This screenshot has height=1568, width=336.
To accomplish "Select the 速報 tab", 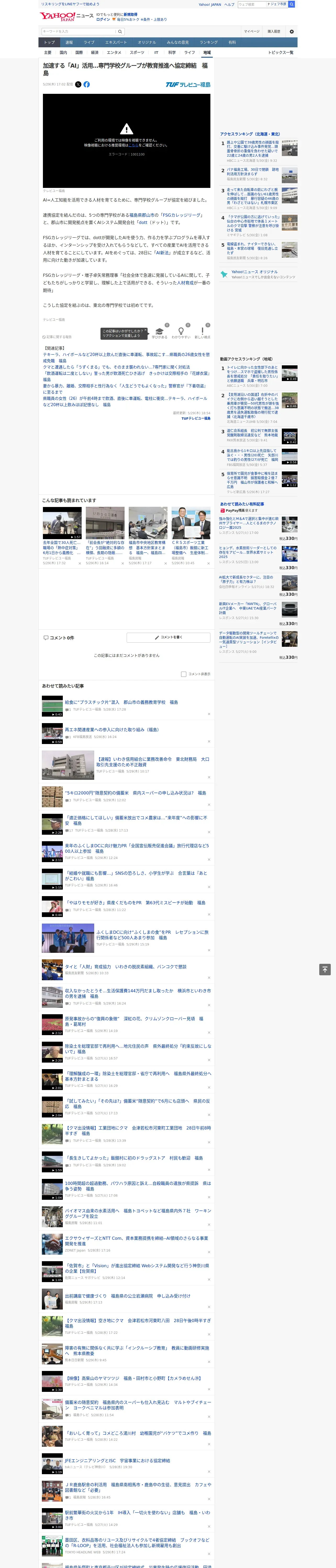I will [x=69, y=43].
